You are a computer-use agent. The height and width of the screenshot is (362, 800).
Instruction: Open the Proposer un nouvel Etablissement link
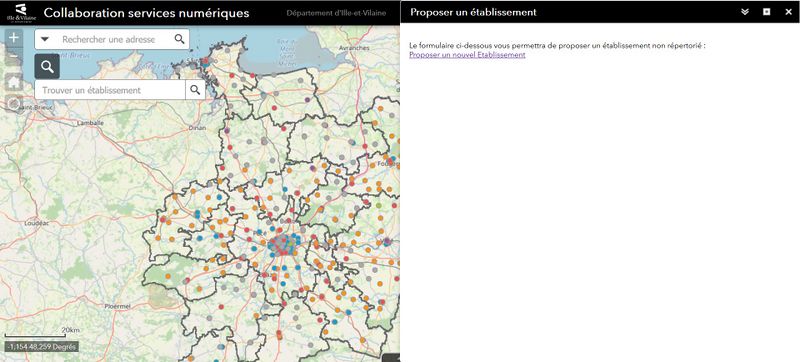(x=467, y=55)
